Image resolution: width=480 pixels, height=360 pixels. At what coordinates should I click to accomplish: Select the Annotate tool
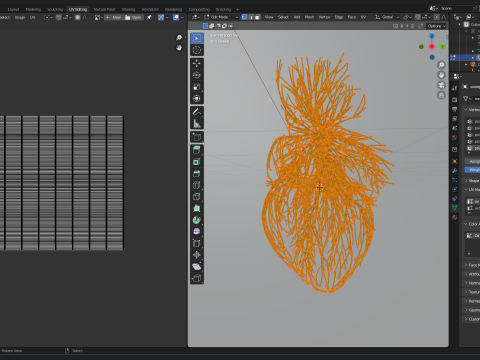tap(197, 112)
